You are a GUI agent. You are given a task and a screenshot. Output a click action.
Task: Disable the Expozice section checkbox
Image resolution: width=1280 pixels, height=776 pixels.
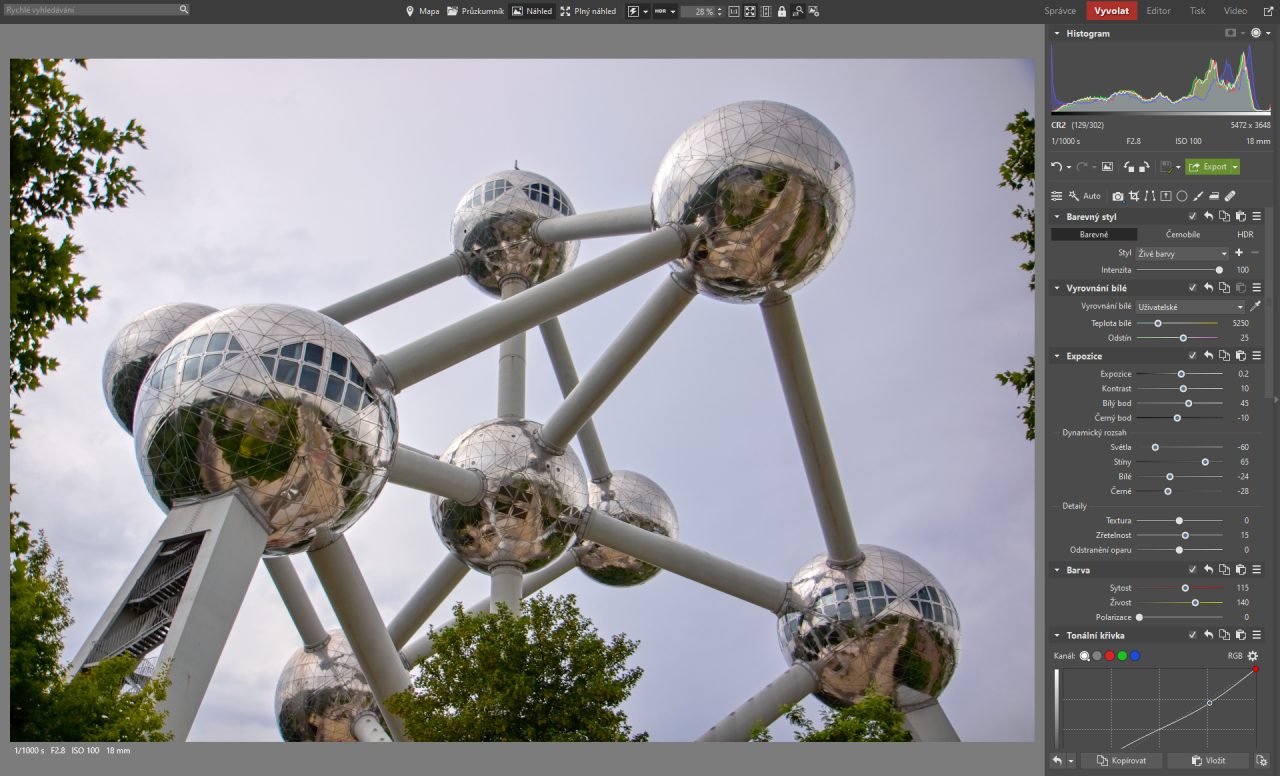tap(1192, 356)
